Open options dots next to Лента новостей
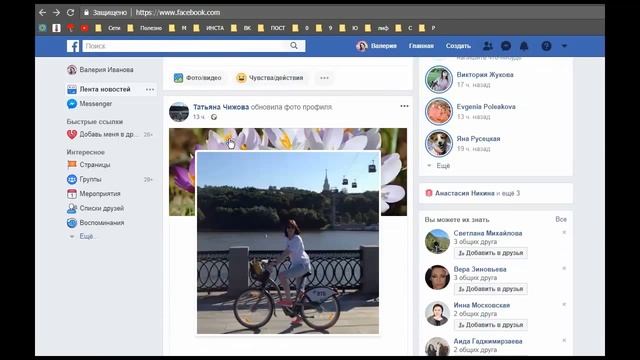 pyautogui.click(x=150, y=89)
